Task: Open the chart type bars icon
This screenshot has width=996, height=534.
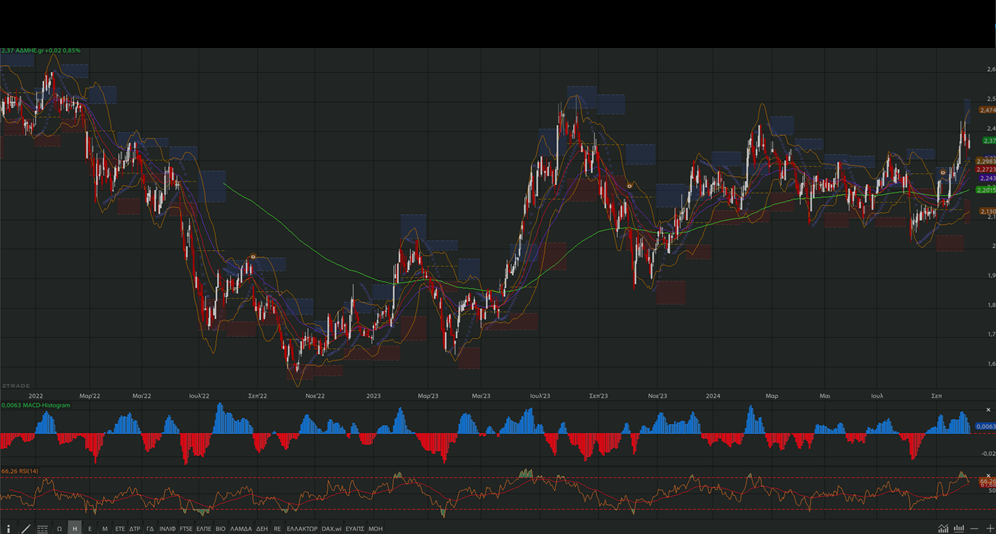Action: coord(959,528)
